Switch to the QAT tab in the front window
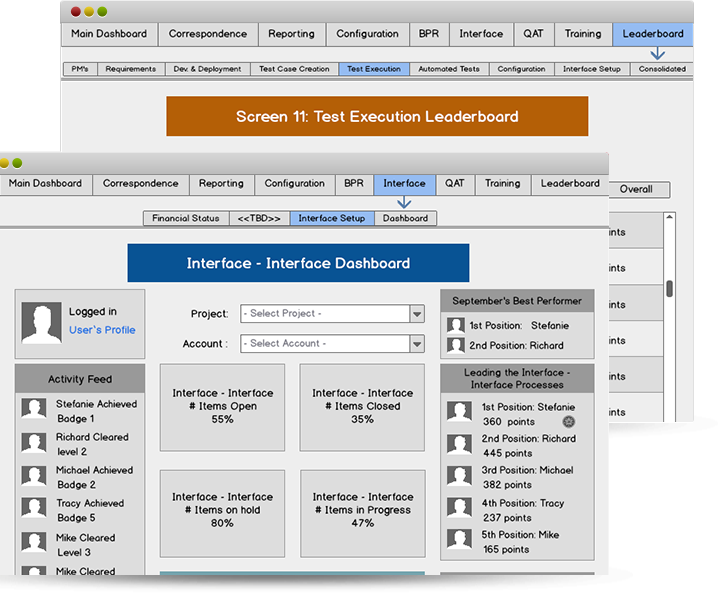Viewport: 718px width, 593px height. pyautogui.click(x=455, y=184)
